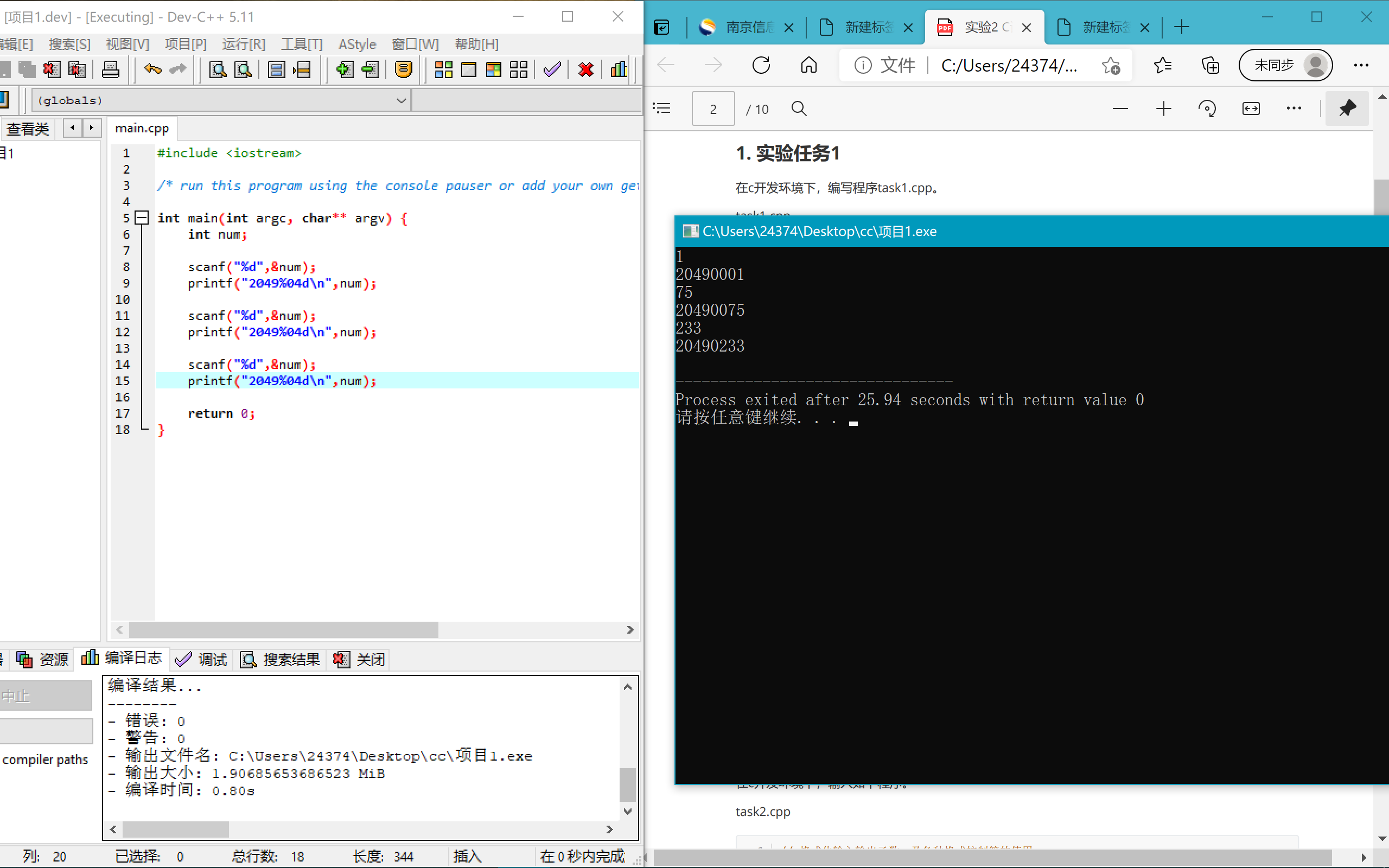This screenshot has width=1389, height=868.
Task: Click the rotate icon in PDF toolbar
Action: [1207, 108]
